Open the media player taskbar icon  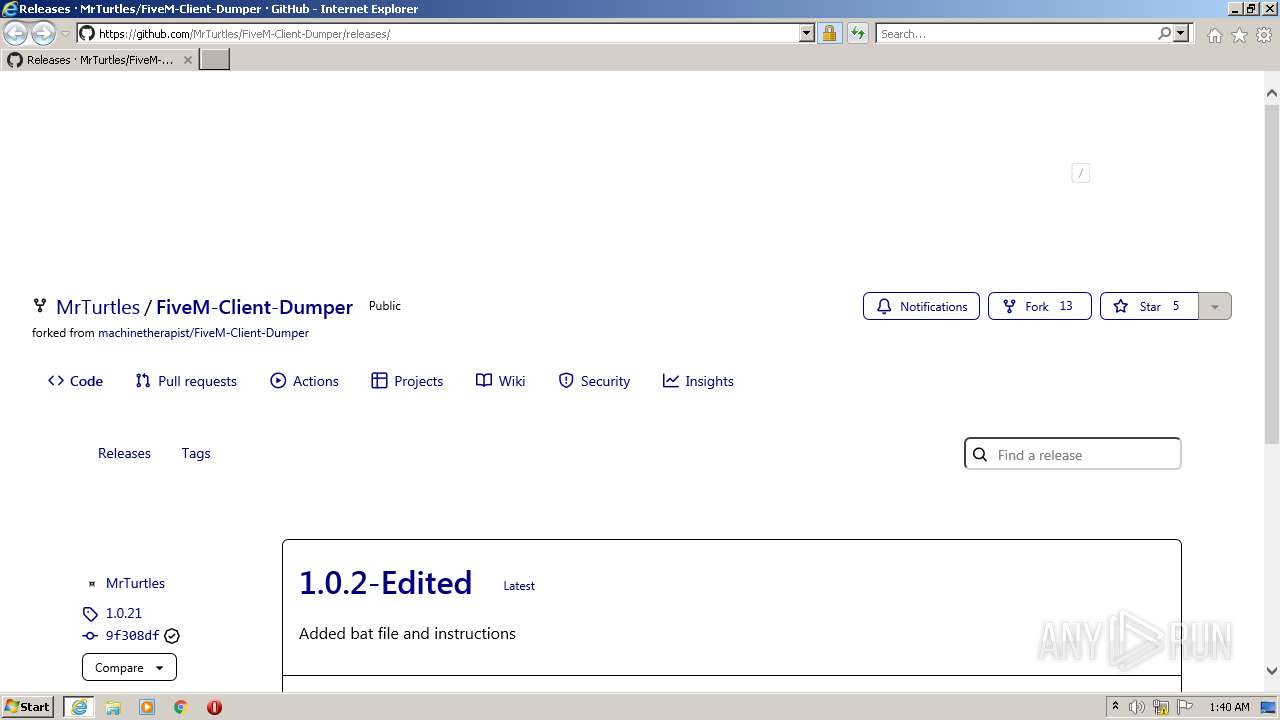click(147, 707)
